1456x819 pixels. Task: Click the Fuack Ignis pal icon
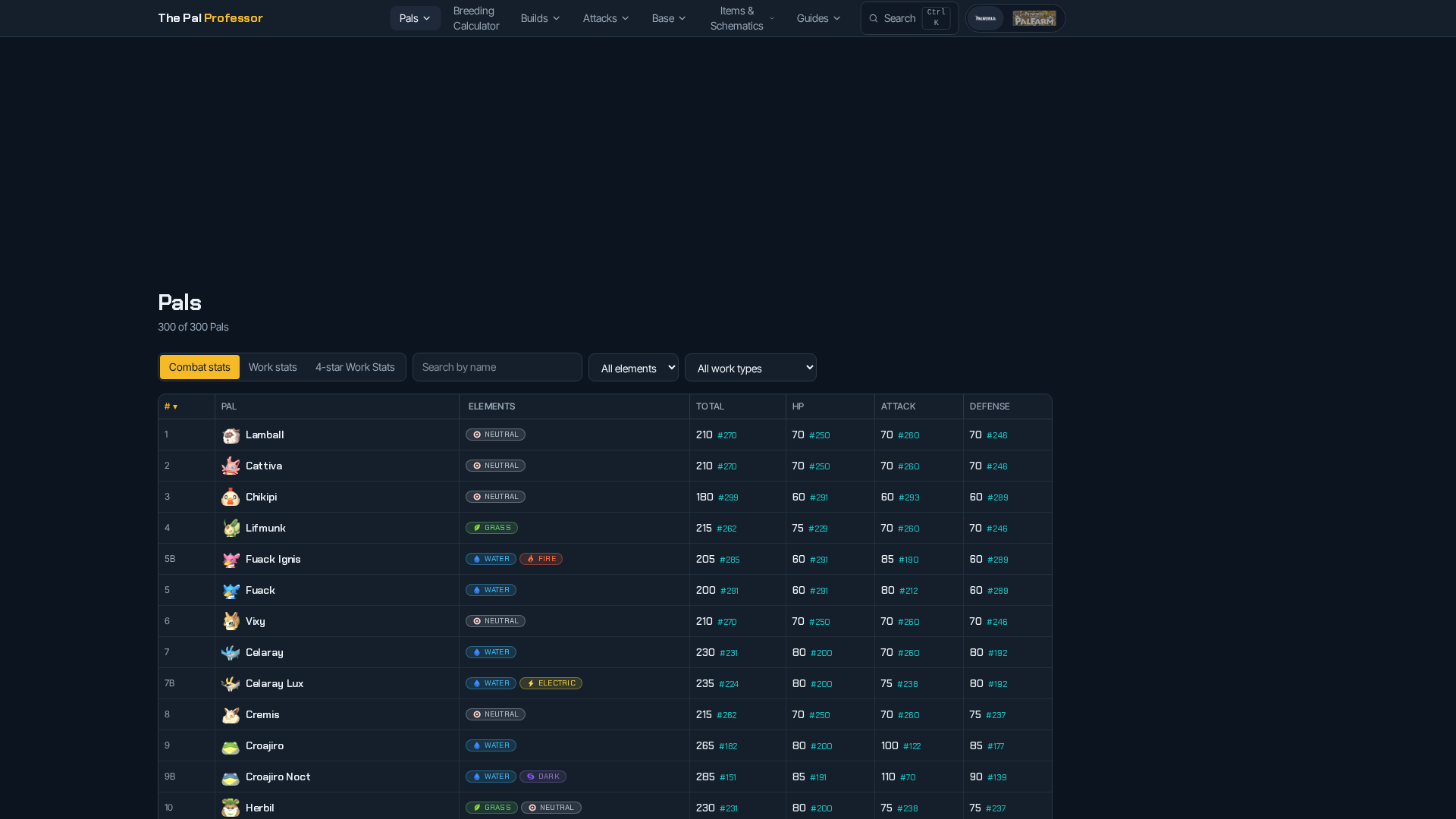(x=231, y=560)
